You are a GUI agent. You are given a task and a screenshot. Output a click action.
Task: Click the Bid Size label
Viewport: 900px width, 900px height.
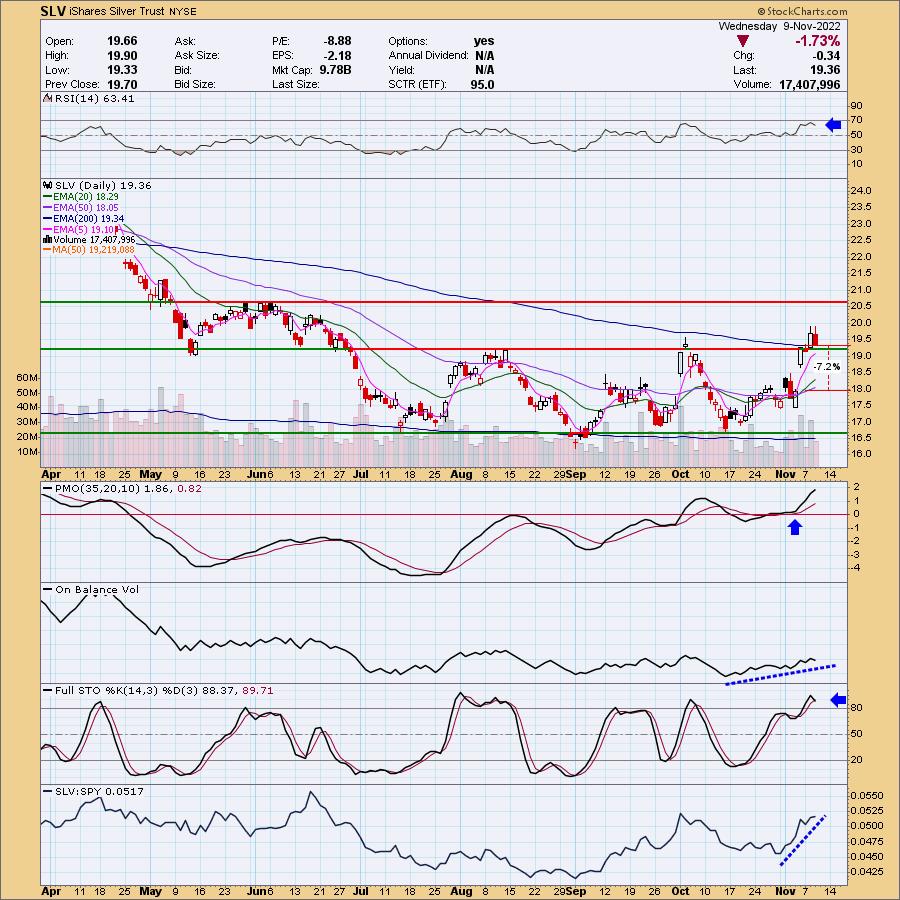(x=195, y=84)
